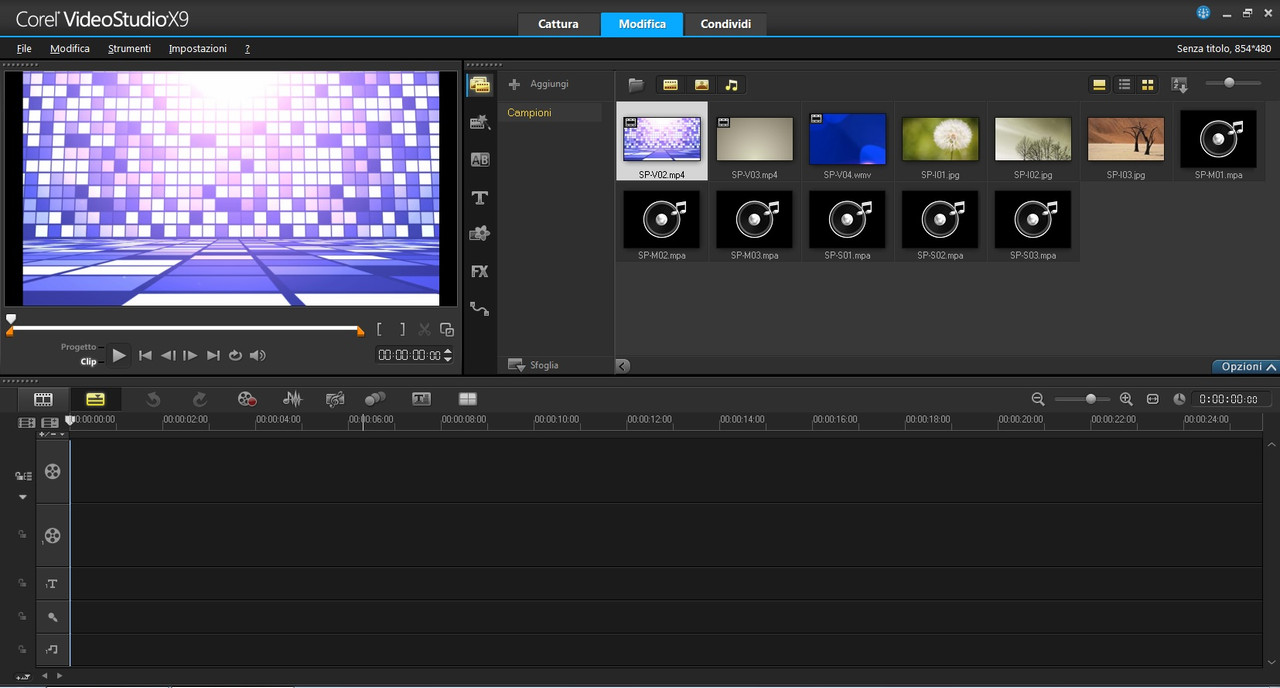Toggle library title display button
Image resolution: width=1280 pixels, height=688 pixels.
(x=1099, y=85)
